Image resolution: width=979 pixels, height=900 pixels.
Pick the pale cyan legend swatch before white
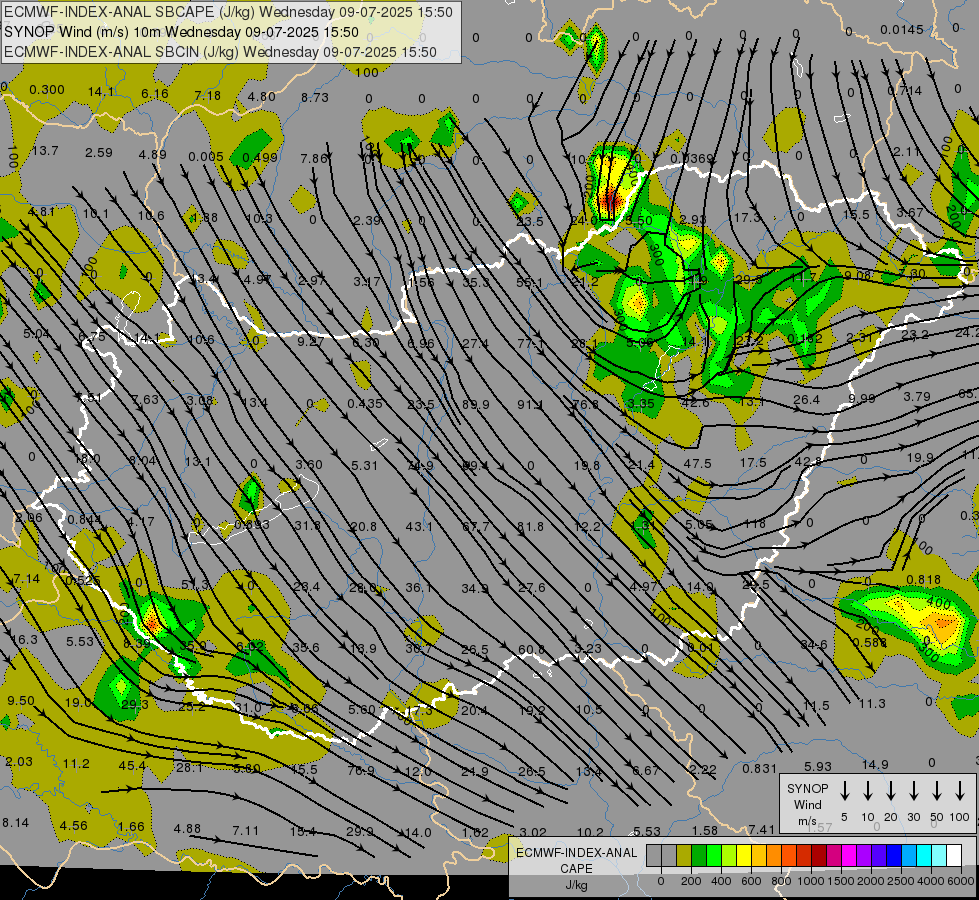click(x=939, y=855)
